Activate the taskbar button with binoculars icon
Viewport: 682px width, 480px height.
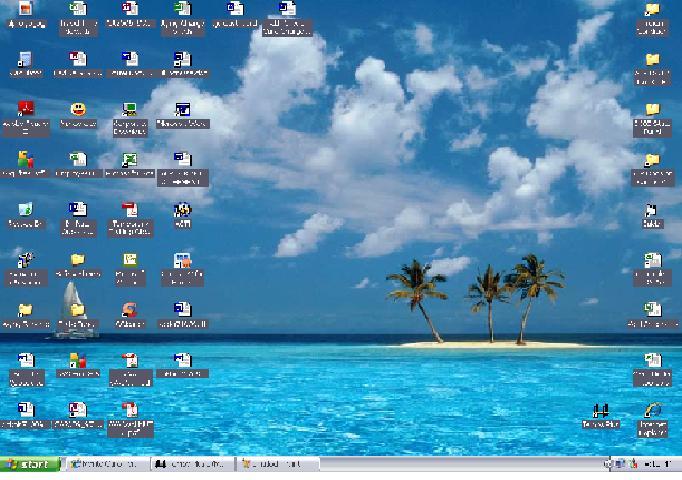tap(192, 465)
